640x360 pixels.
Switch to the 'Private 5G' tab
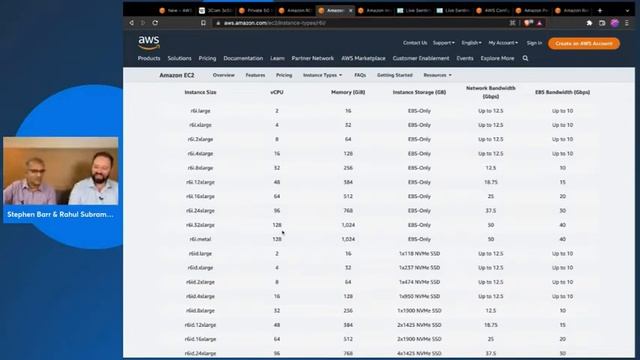click(x=255, y=10)
